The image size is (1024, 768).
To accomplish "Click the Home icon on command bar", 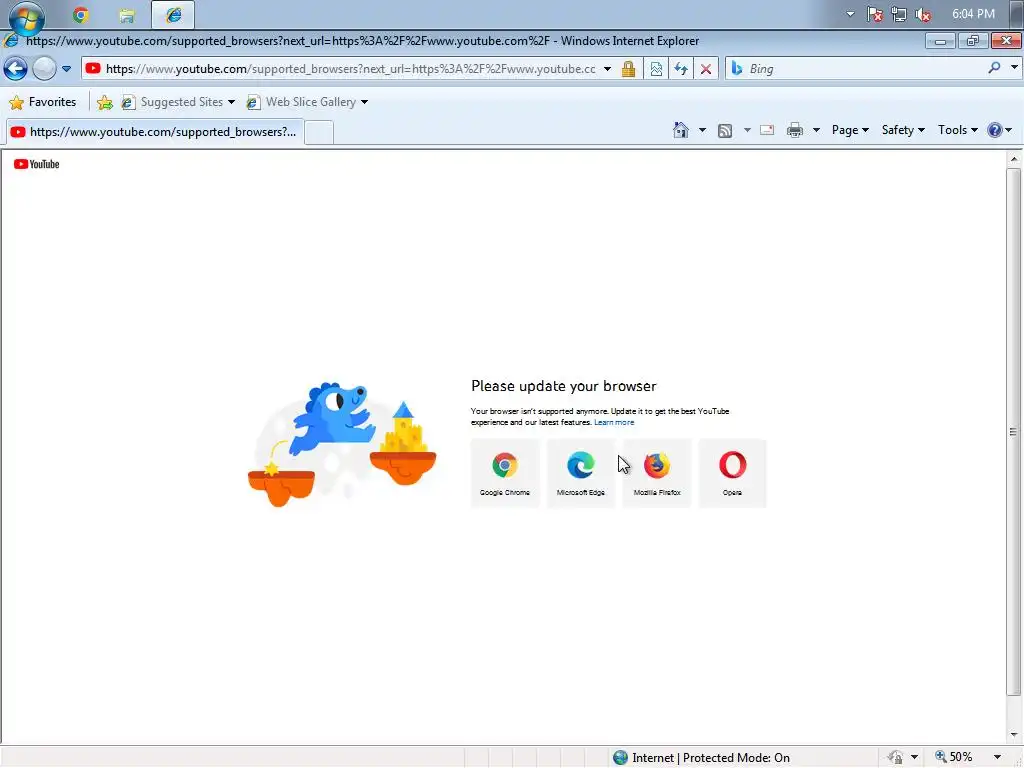I will click(x=680, y=130).
